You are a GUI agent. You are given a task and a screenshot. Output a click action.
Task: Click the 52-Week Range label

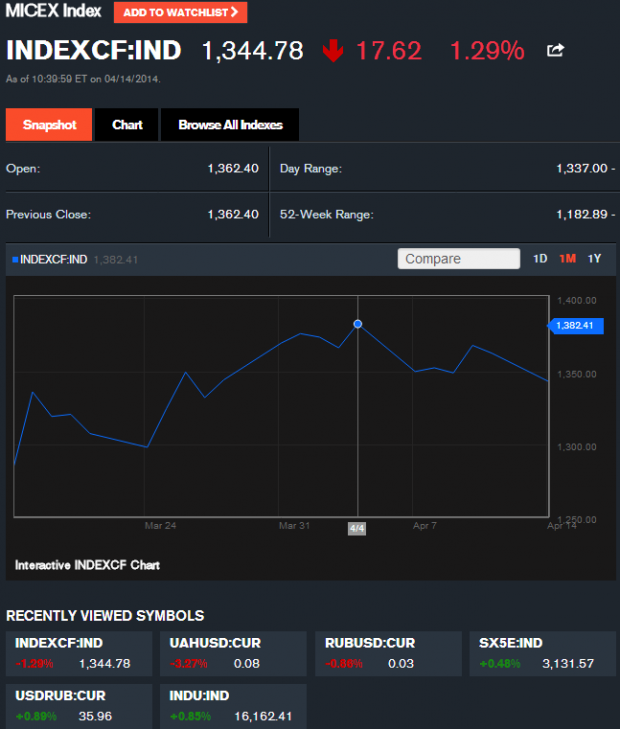327,214
